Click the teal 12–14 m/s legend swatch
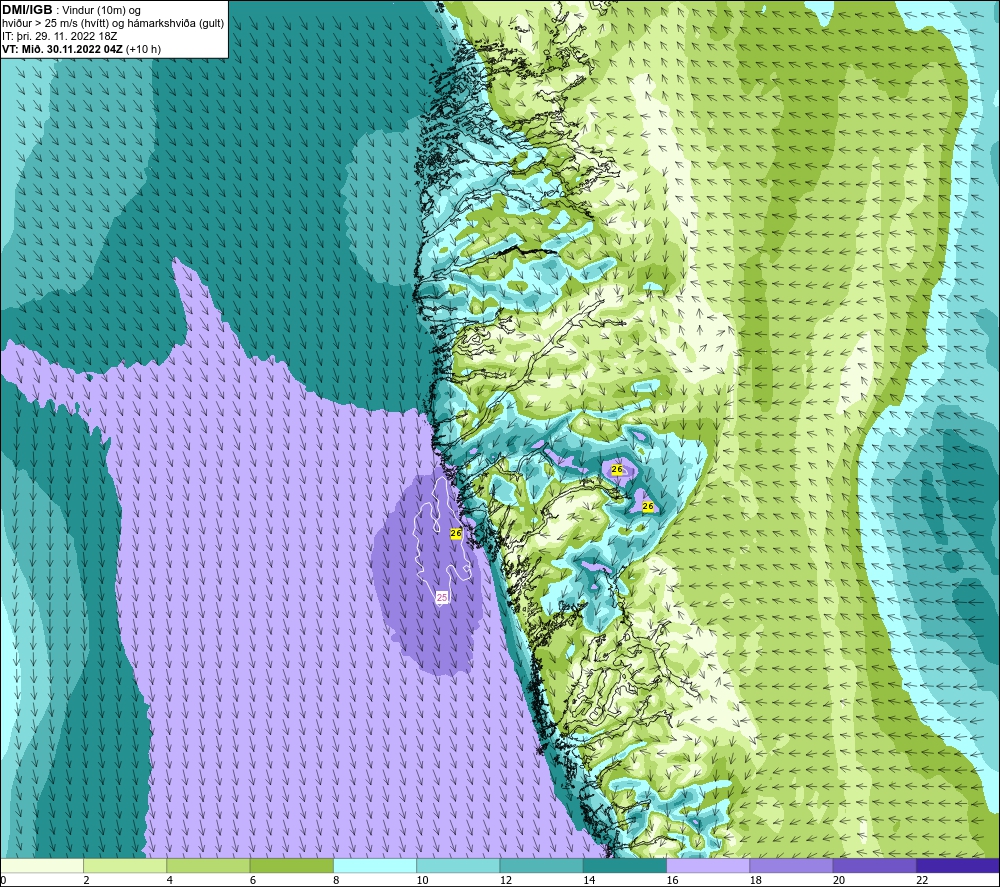The width and height of the screenshot is (1000, 887). [541, 865]
